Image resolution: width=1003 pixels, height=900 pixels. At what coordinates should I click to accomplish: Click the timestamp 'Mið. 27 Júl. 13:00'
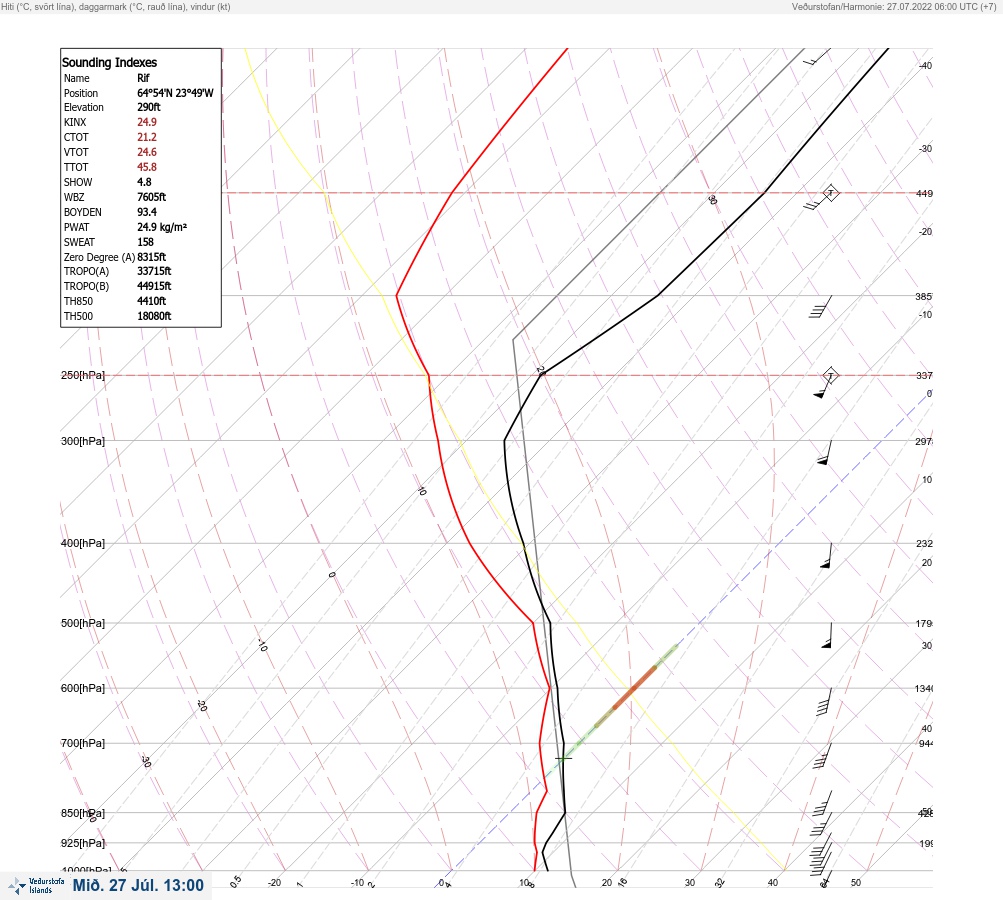click(138, 885)
